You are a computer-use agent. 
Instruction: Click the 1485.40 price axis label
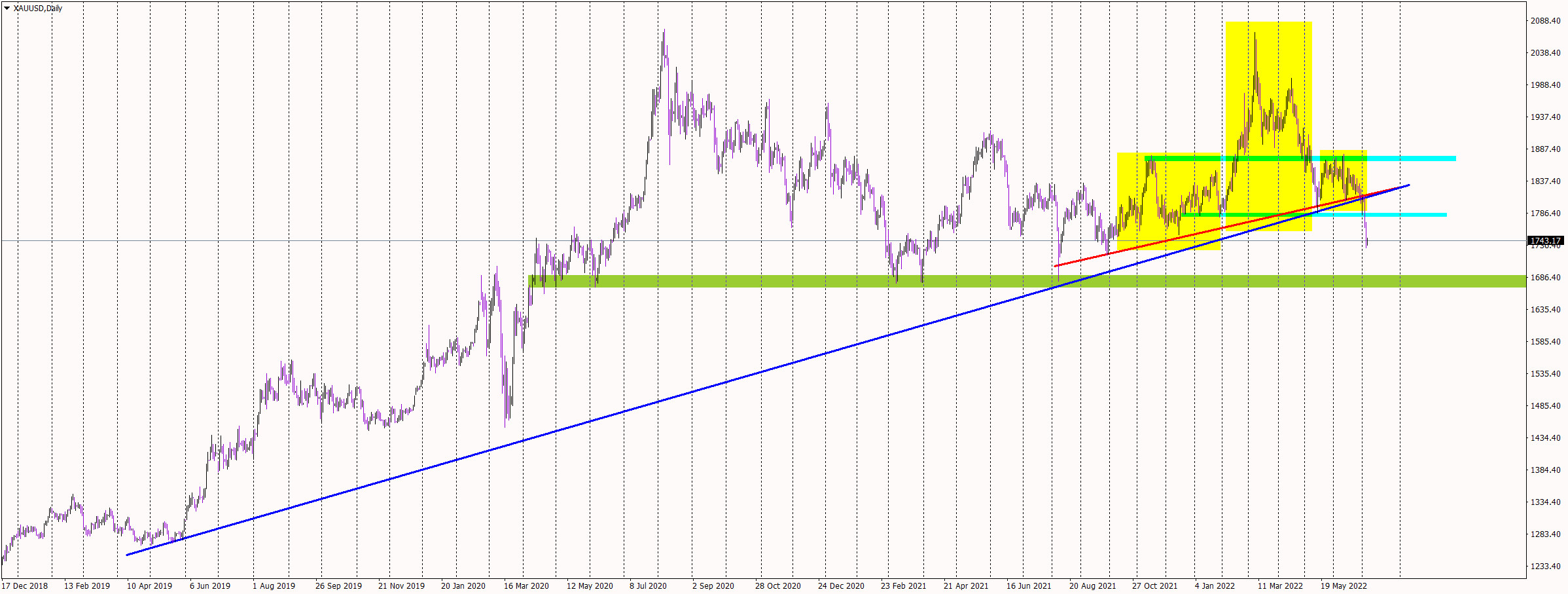tap(1545, 406)
